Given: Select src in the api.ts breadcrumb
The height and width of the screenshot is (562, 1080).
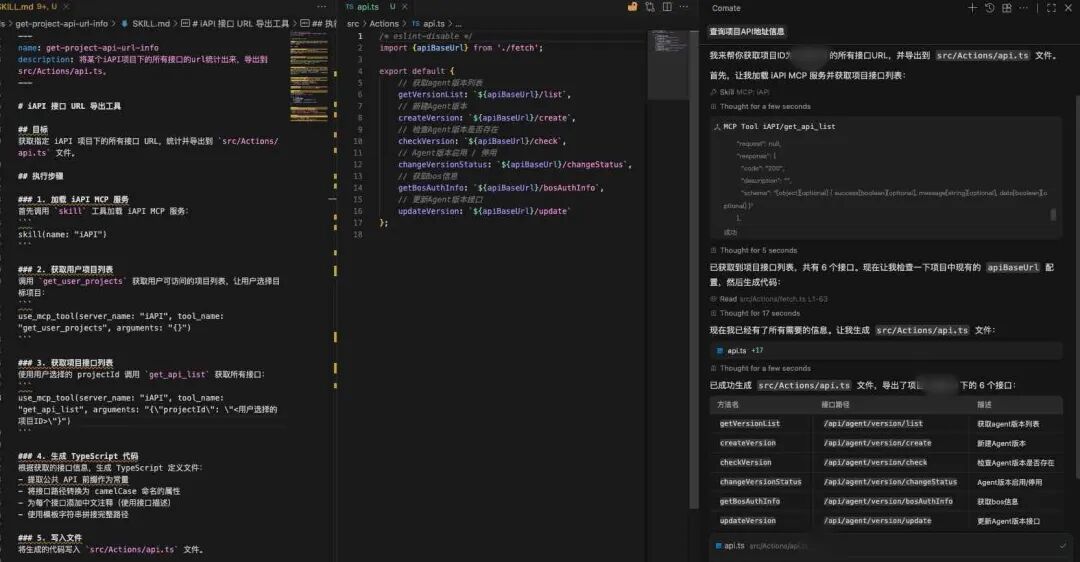Looking at the screenshot, I should tap(353, 23).
